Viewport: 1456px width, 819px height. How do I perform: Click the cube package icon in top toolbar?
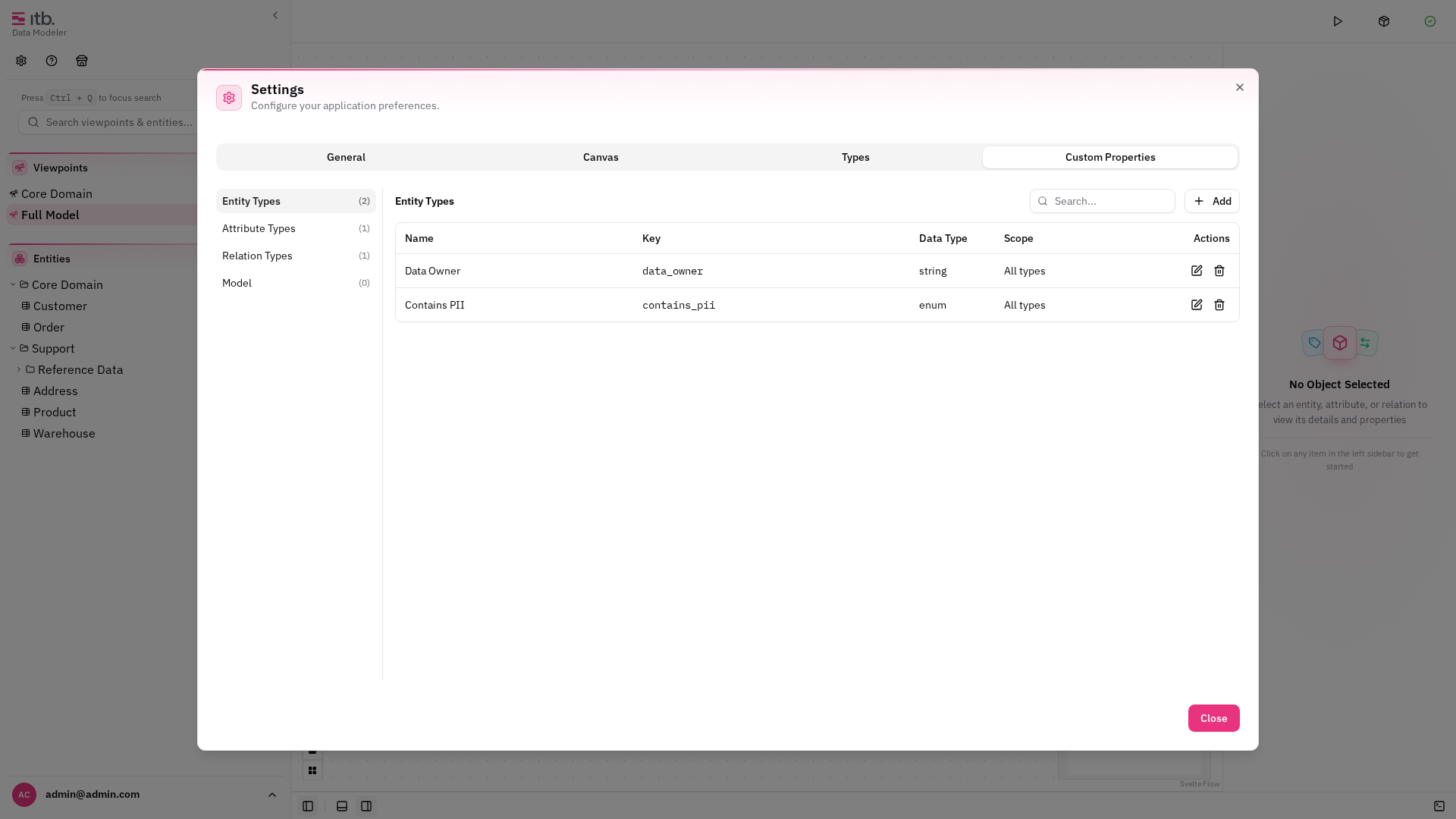[1384, 21]
